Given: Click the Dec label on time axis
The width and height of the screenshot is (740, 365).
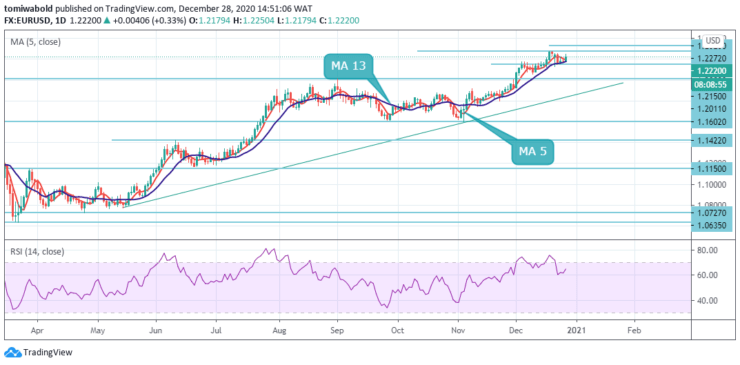Looking at the screenshot, I should [516, 331].
